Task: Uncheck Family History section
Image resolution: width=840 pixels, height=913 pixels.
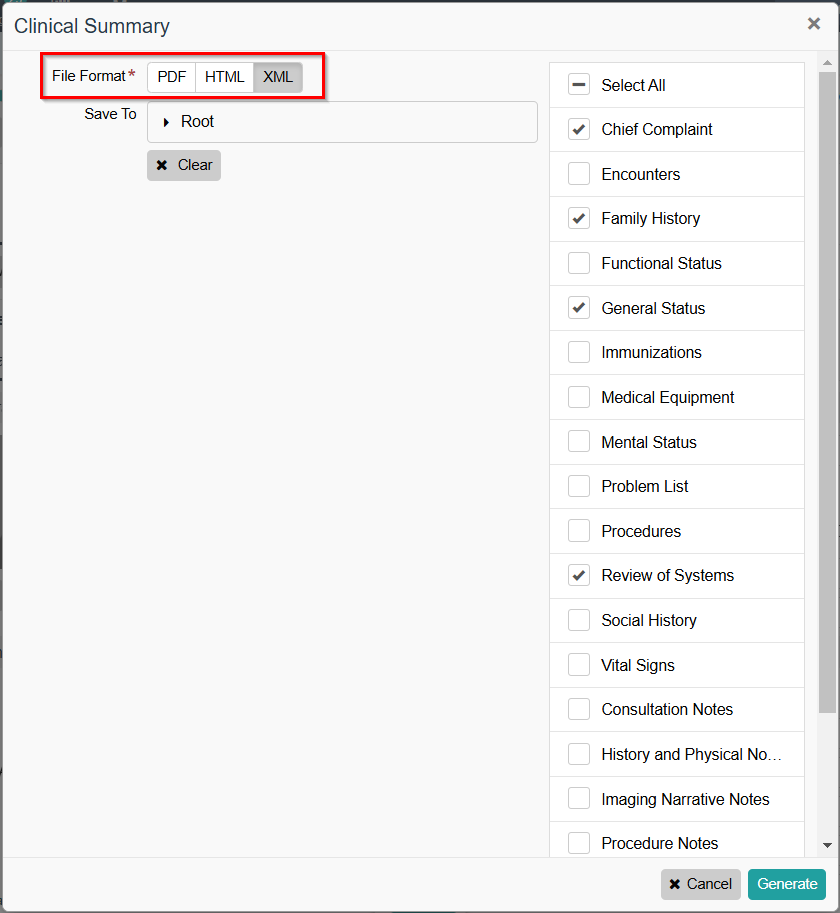Action: [579, 219]
